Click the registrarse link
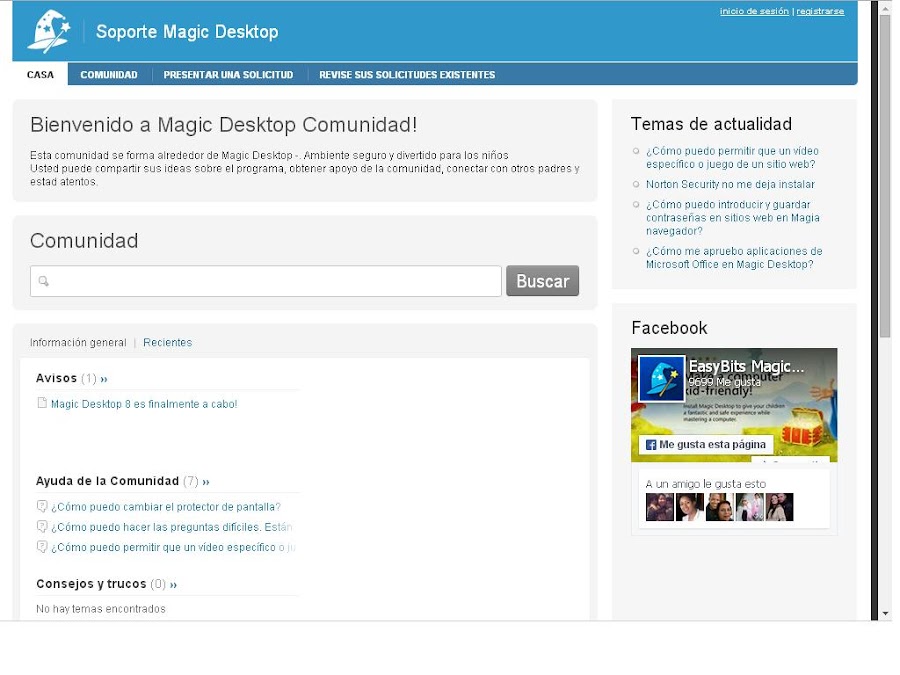 click(x=820, y=11)
